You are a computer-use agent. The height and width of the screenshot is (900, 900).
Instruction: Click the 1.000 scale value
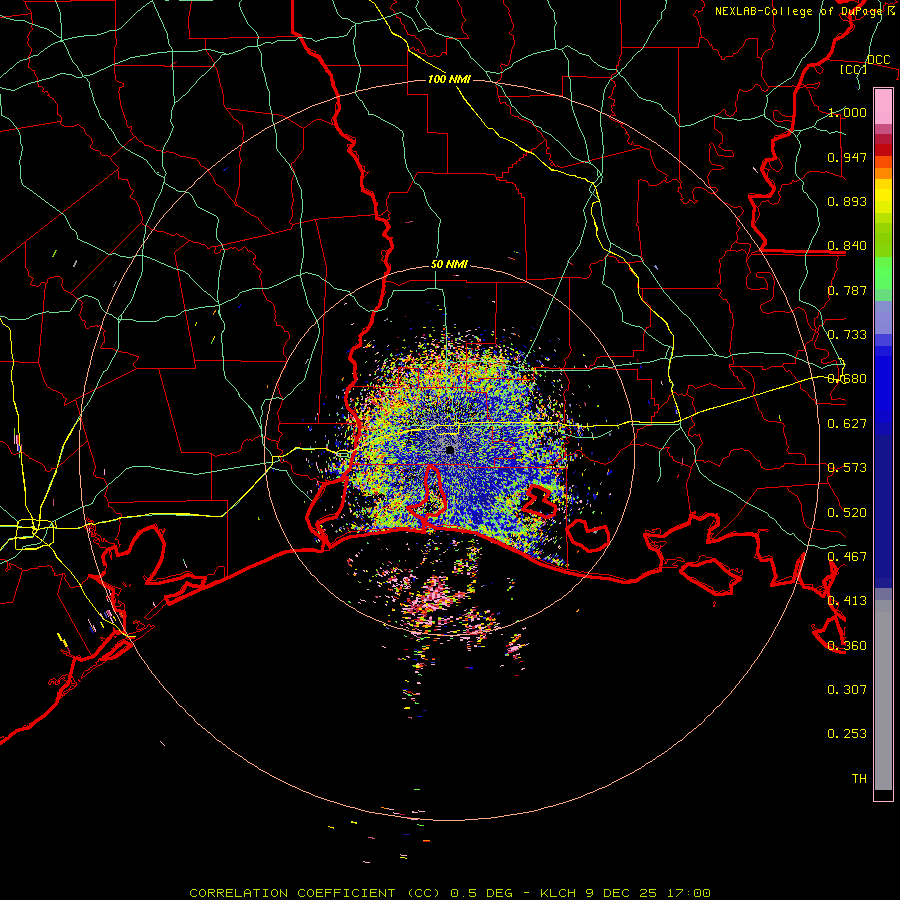click(x=847, y=112)
